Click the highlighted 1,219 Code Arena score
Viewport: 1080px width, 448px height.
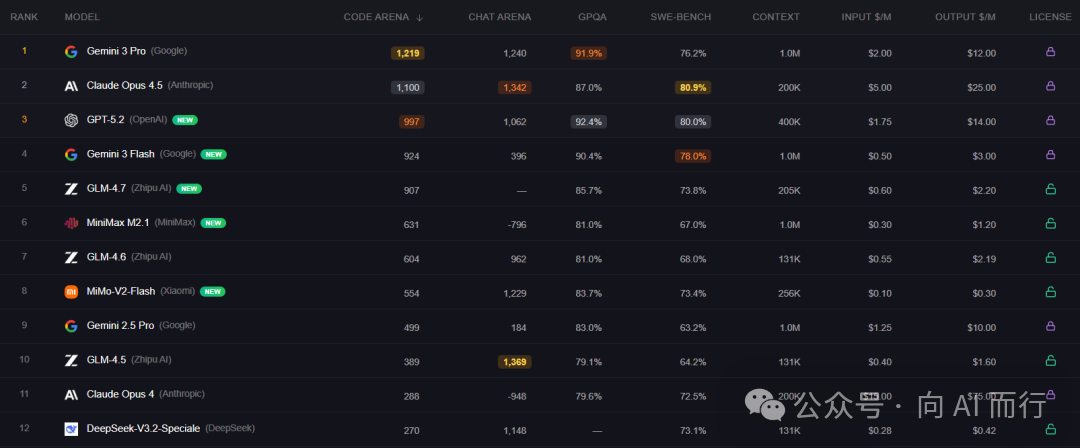point(408,53)
